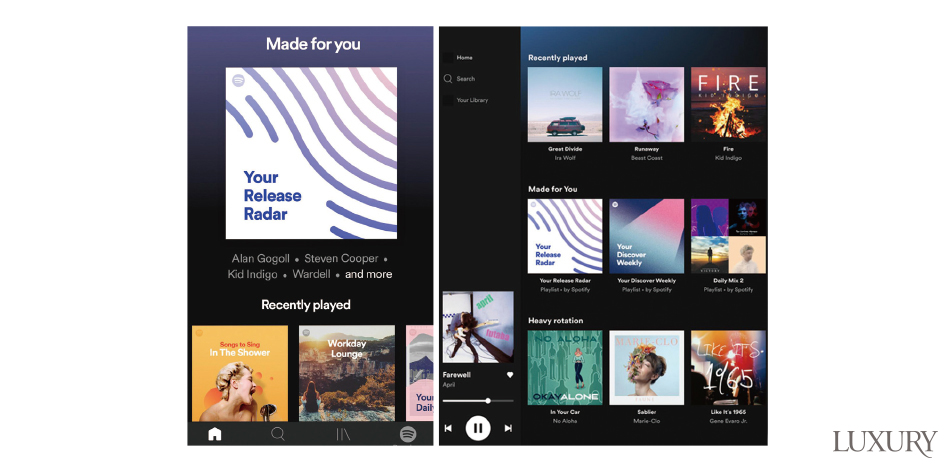Viewport: 950px width, 468px height.
Task: Skip to previous track
Action: (448, 429)
